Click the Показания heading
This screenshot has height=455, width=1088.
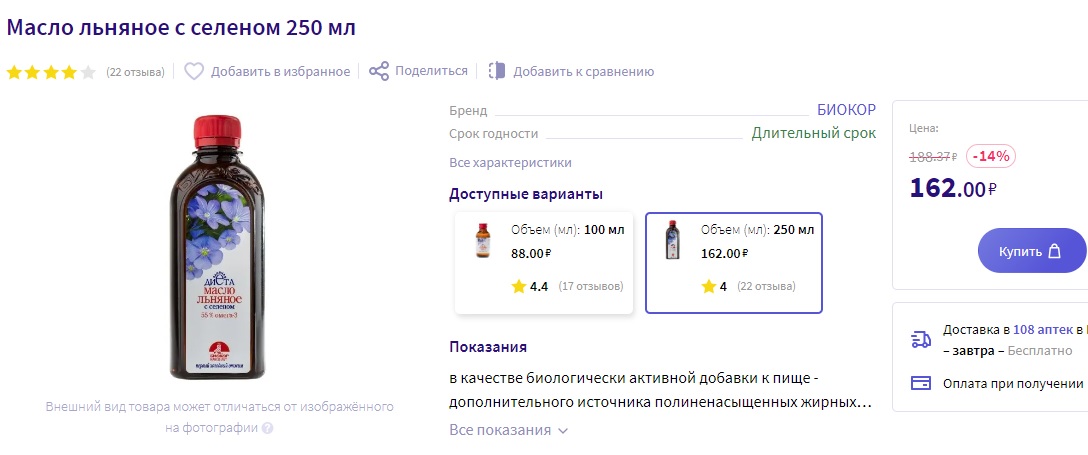coord(488,347)
